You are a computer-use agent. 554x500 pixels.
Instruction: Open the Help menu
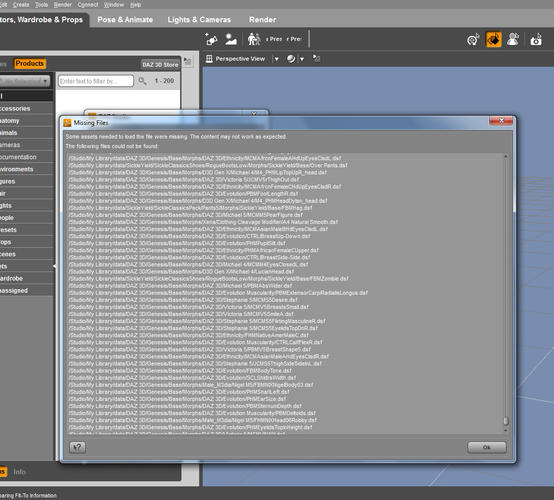pos(135,5)
